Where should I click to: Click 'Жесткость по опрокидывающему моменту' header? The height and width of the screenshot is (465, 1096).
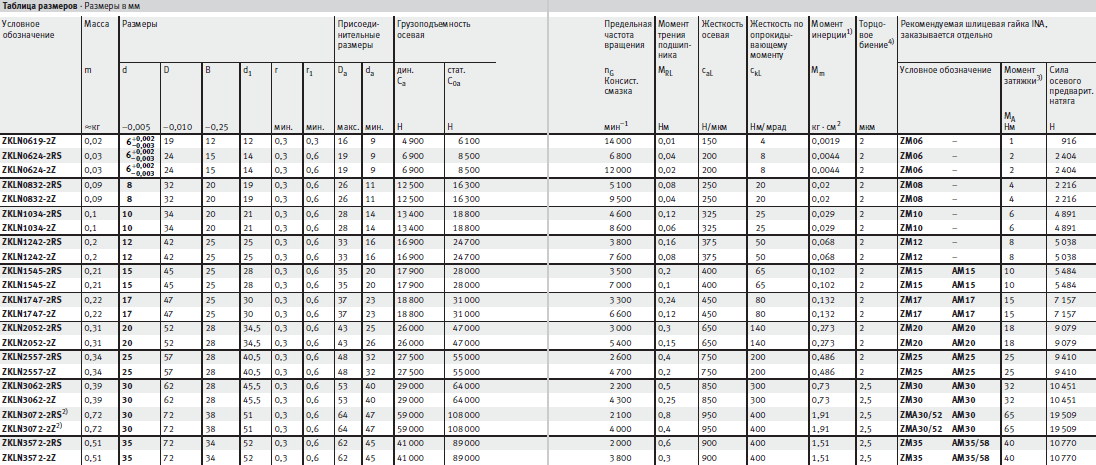point(775,39)
